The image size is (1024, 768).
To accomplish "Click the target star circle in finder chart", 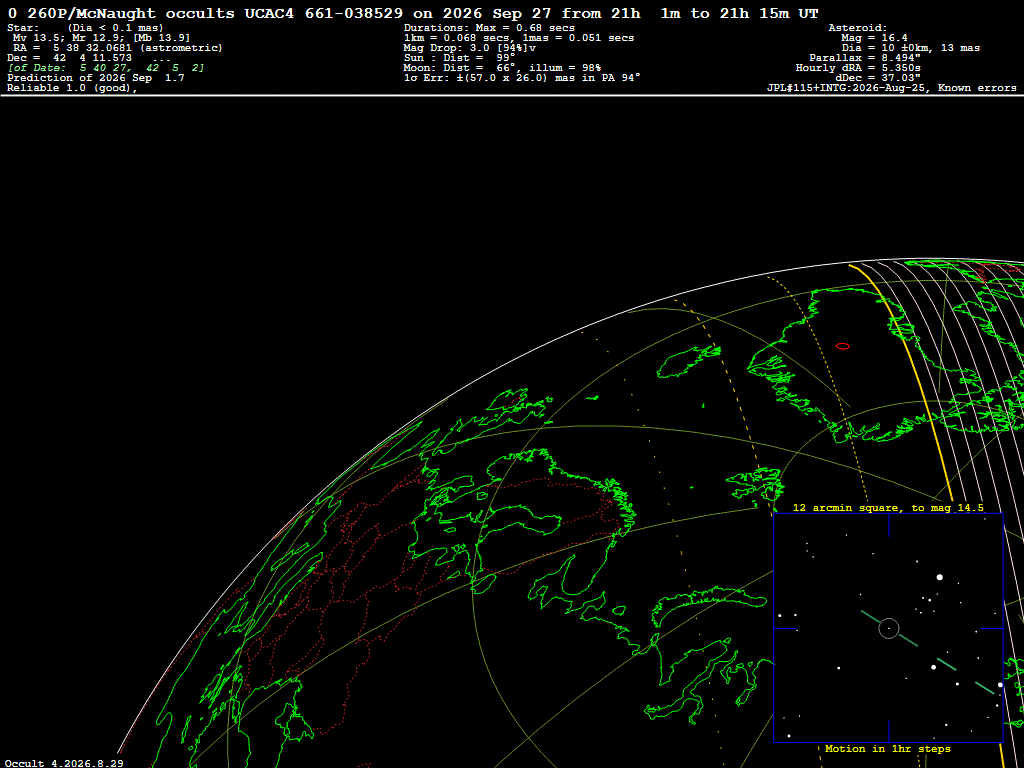I will tap(889, 628).
